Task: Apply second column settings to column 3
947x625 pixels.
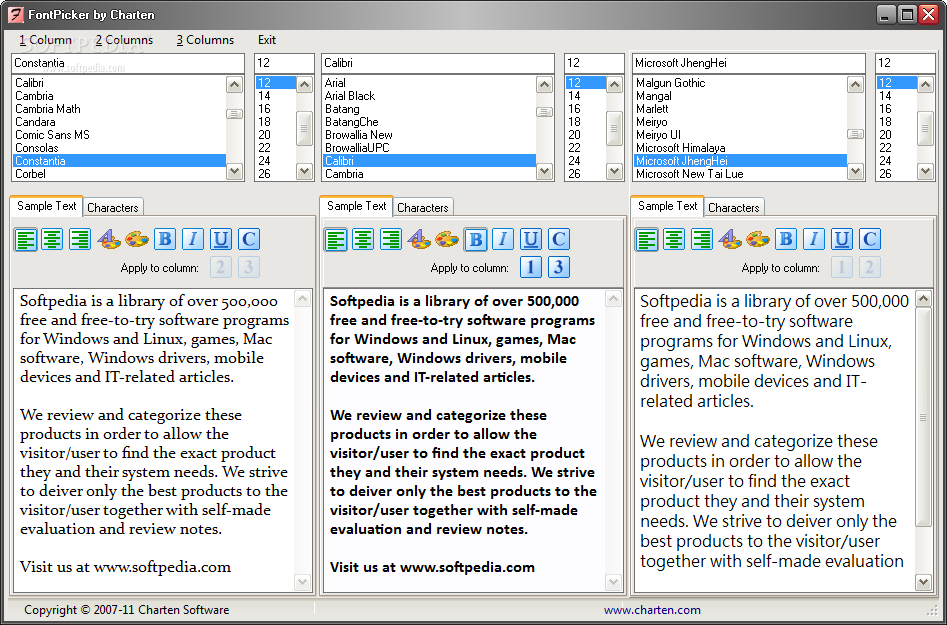Action: point(559,267)
